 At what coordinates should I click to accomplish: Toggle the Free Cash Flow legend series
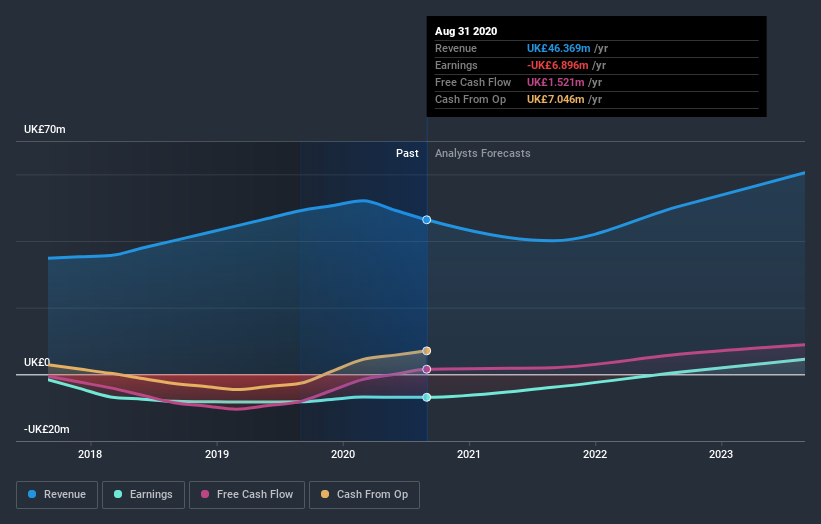tap(247, 495)
